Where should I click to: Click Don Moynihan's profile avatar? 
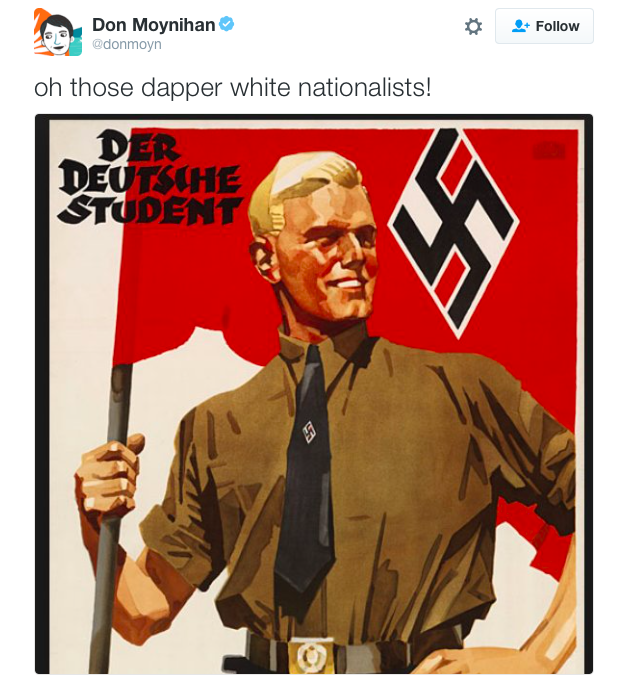click(x=58, y=32)
